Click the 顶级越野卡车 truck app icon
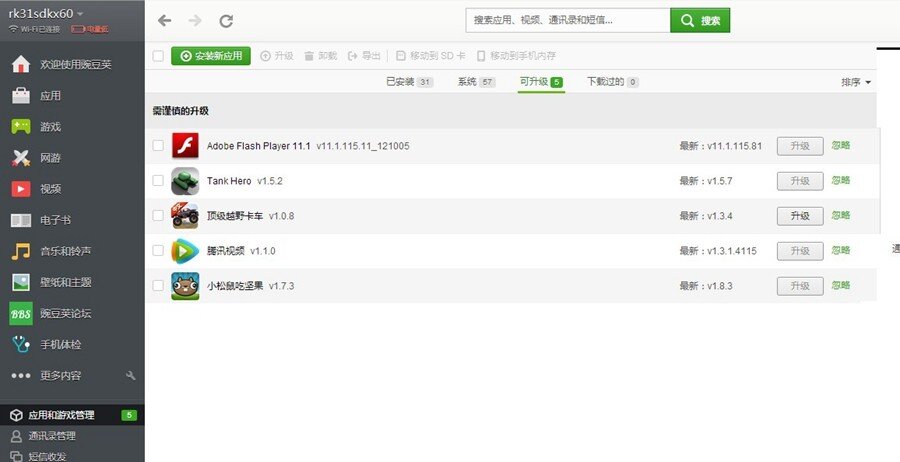The width and height of the screenshot is (900, 462). pos(185,216)
